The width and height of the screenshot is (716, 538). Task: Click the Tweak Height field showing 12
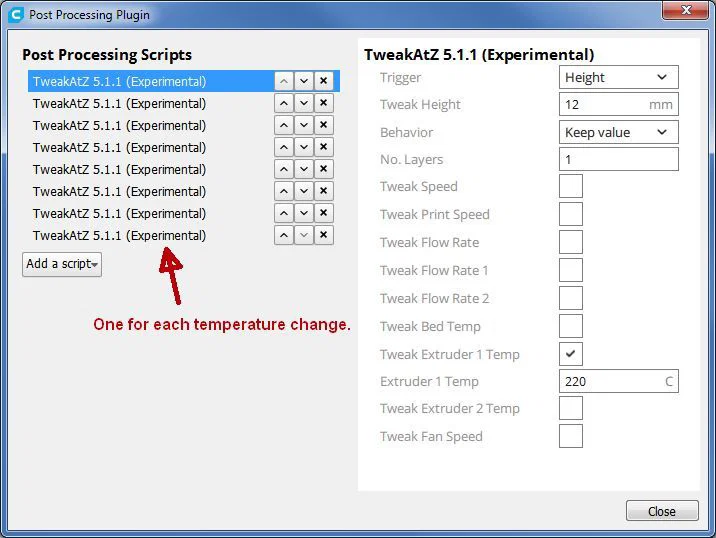click(x=619, y=105)
